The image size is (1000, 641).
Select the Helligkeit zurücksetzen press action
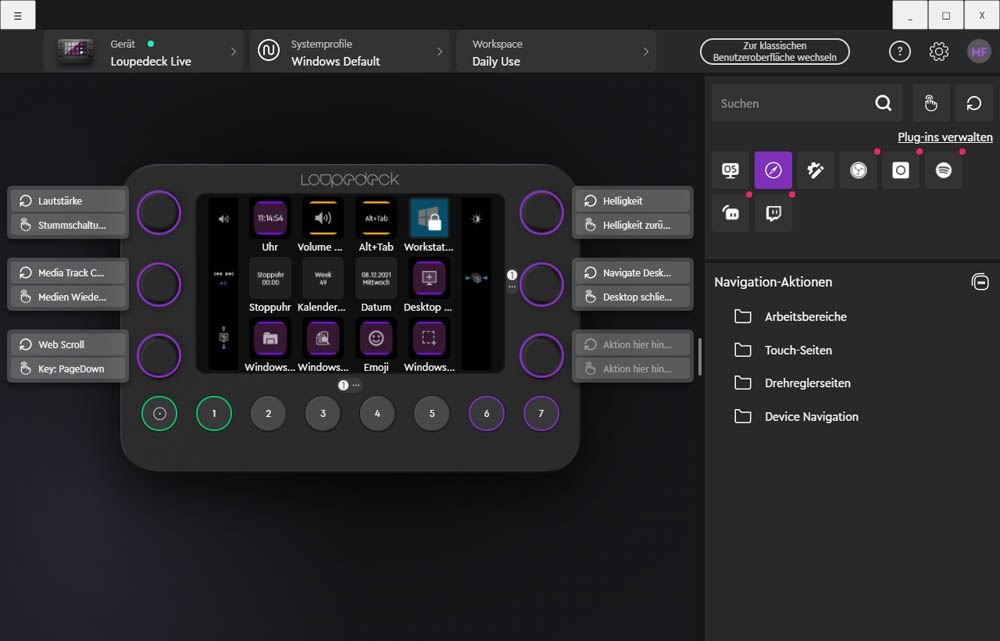tap(633, 225)
